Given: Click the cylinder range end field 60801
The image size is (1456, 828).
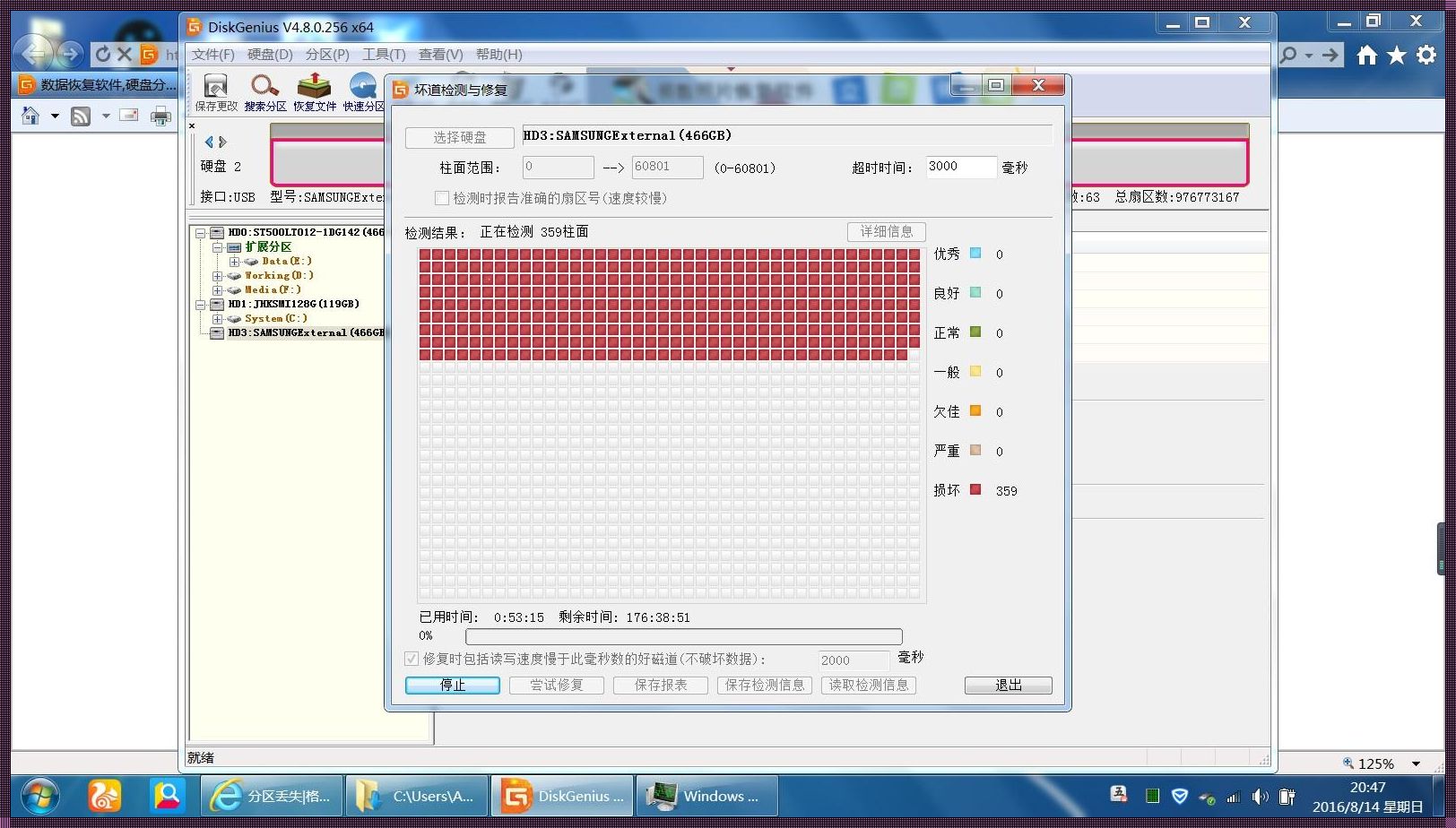Looking at the screenshot, I should pyautogui.click(x=667, y=167).
